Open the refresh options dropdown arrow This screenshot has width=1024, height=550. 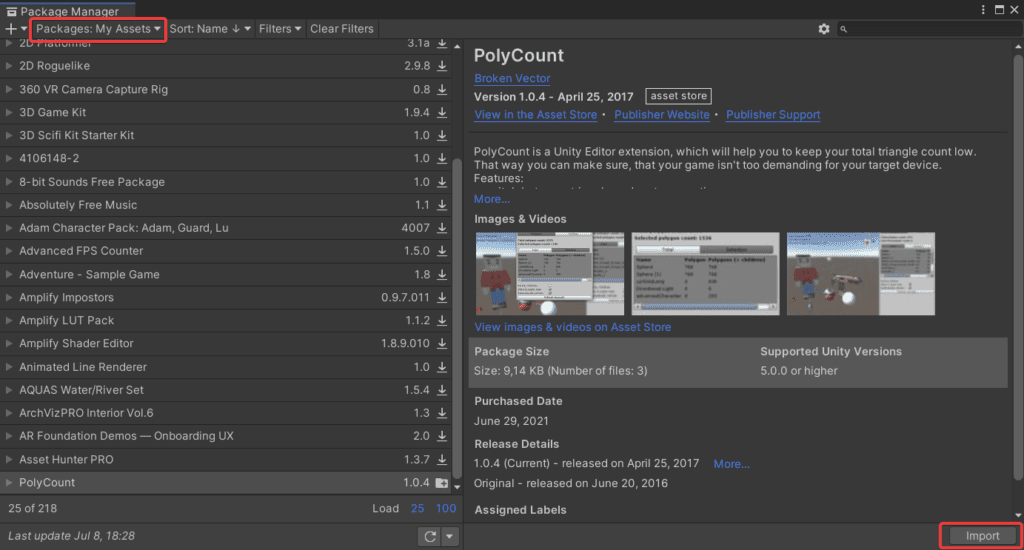(449, 536)
